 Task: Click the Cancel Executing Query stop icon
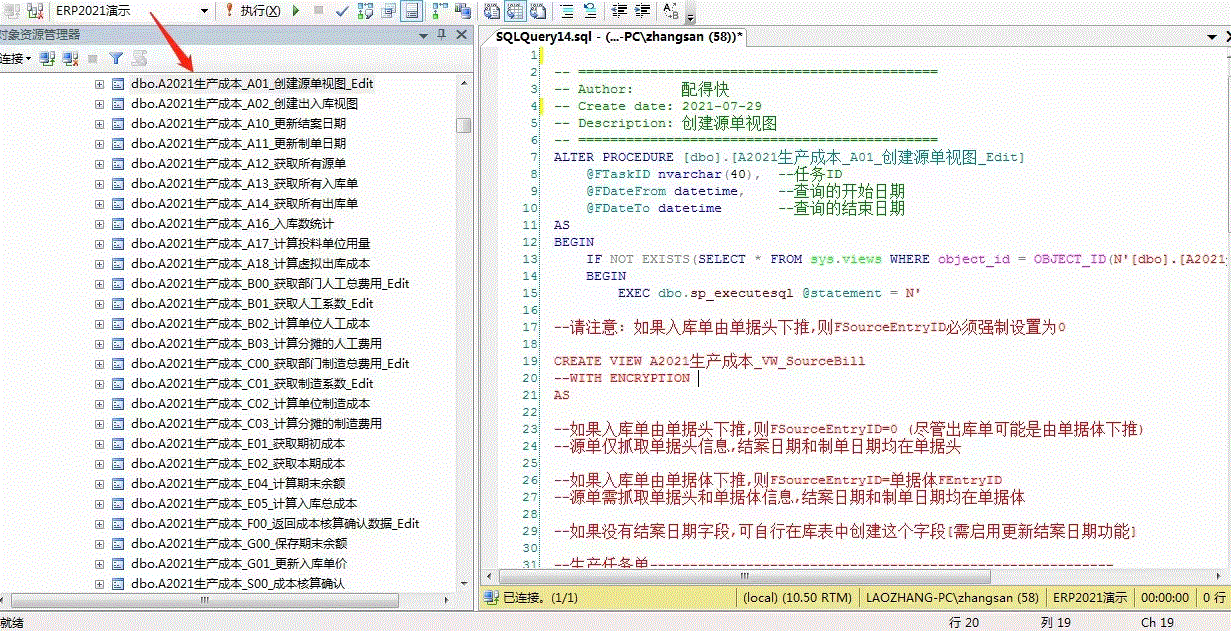point(318,10)
